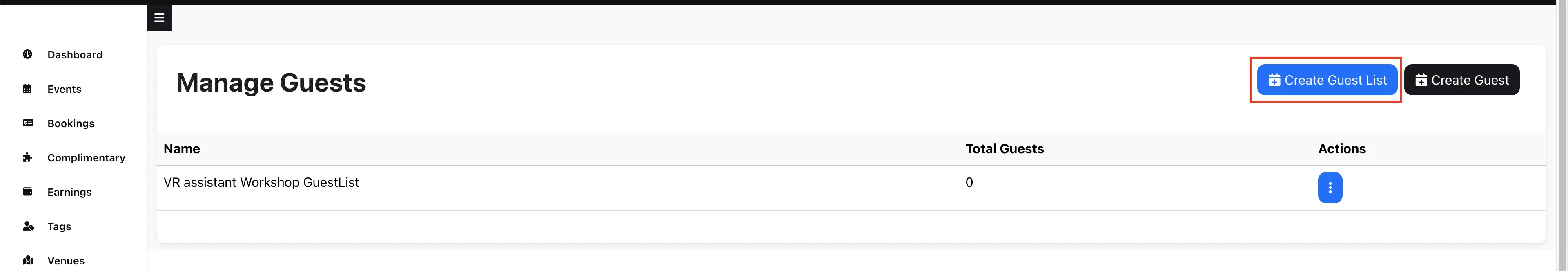Expand actions for VR assistant Workshop GuestList
Screen dimensions: 1568x271
tap(1330, 188)
